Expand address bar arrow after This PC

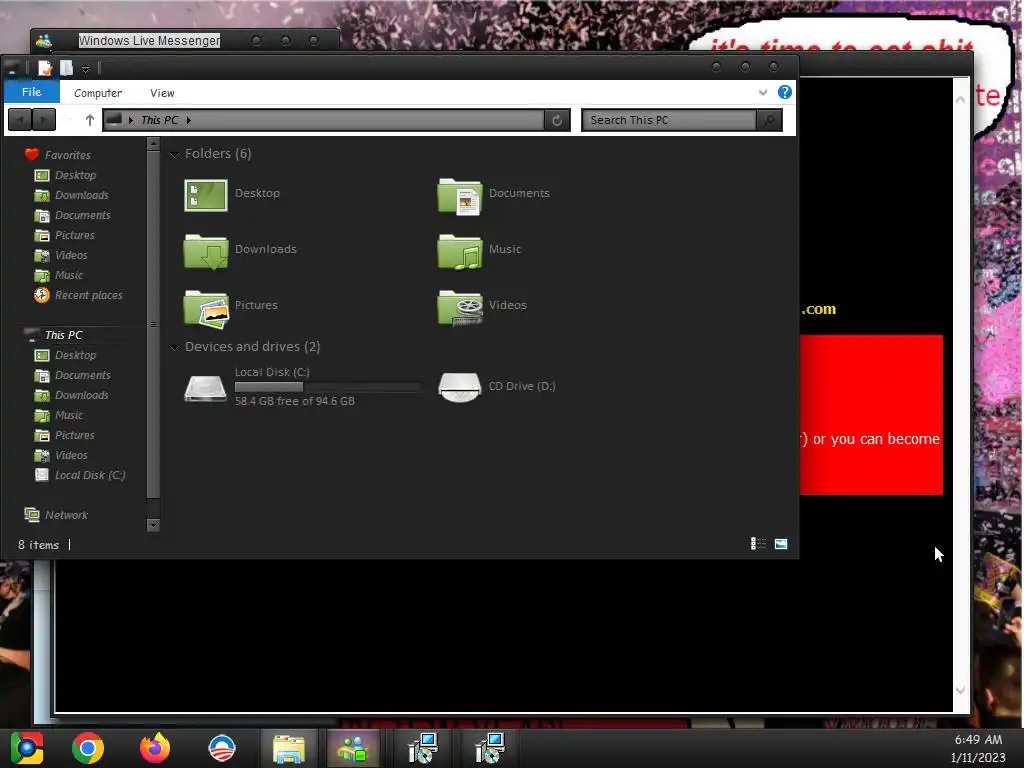[189, 120]
